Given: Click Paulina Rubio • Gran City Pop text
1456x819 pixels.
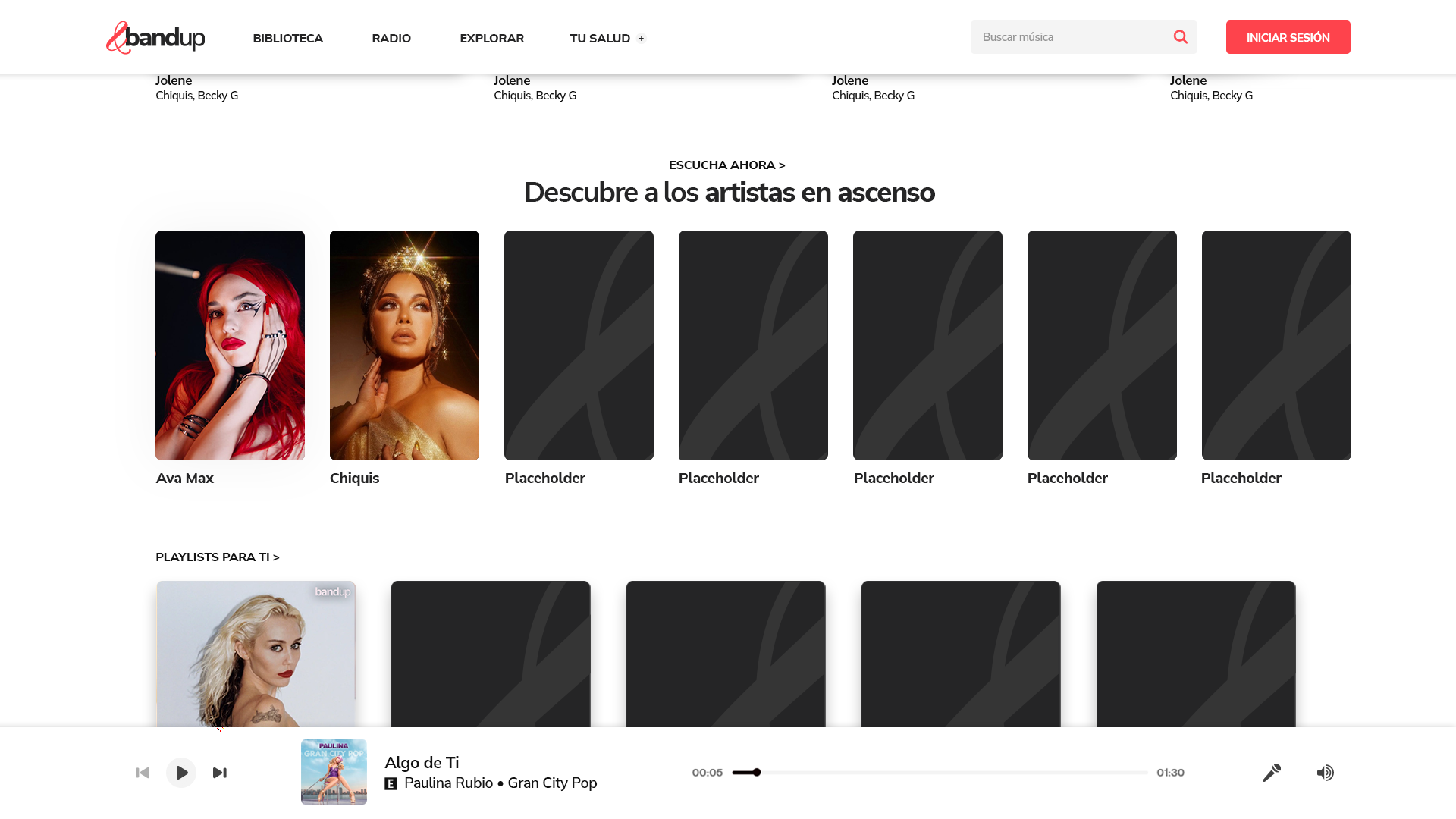Looking at the screenshot, I should point(500,783).
